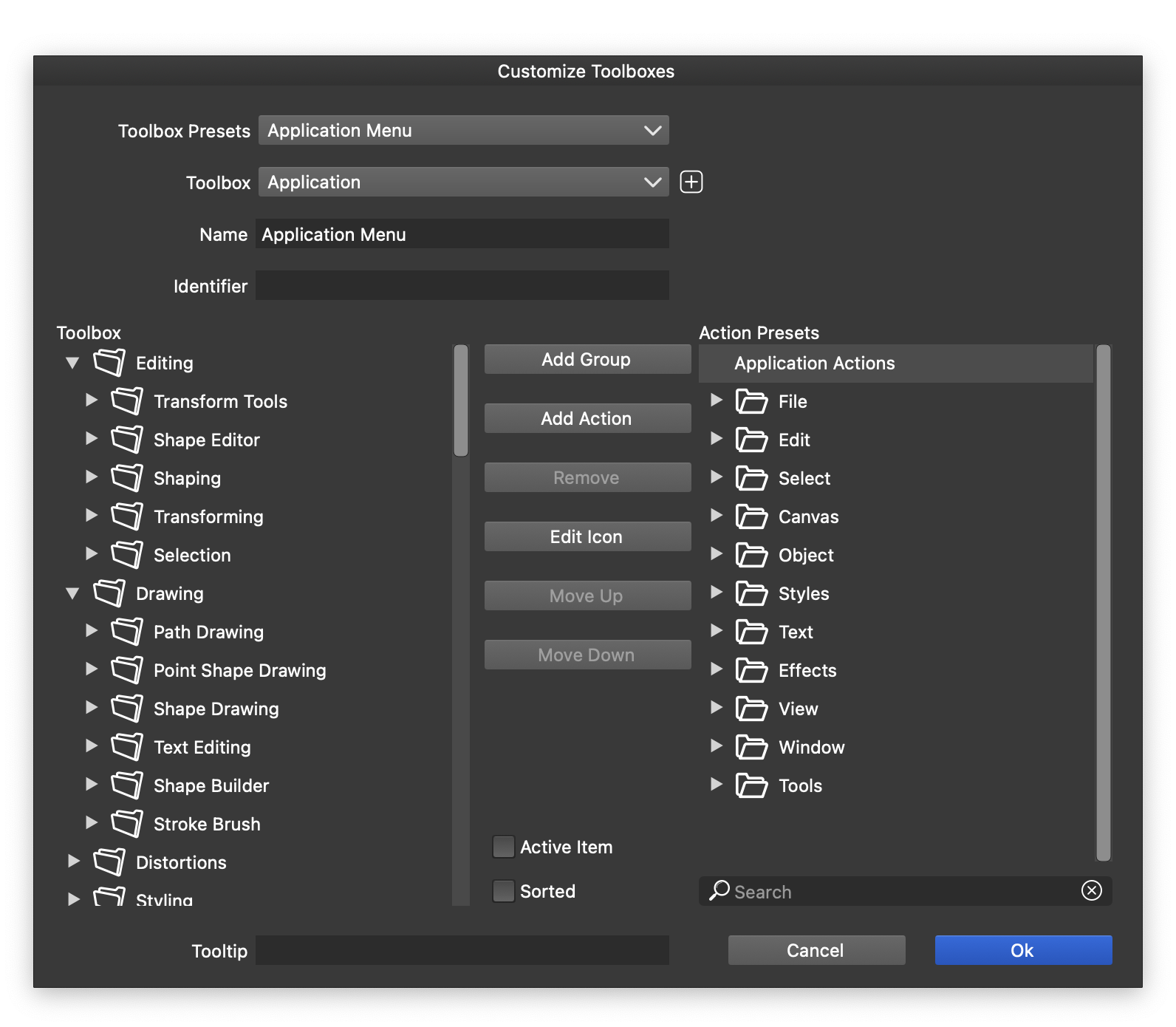Enable the Active Item checkbox
The height and width of the screenshot is (1027, 1176).
coord(503,847)
